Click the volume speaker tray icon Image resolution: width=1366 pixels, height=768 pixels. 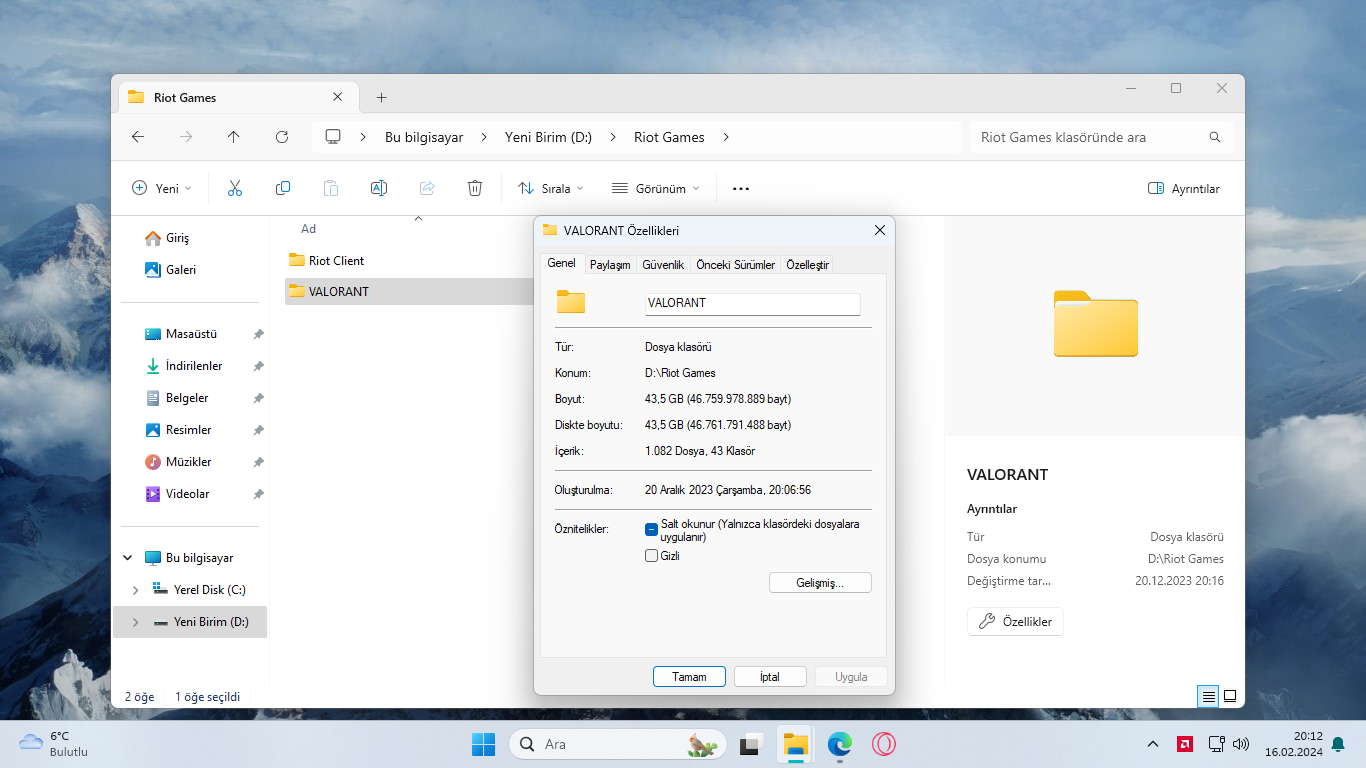pyautogui.click(x=1241, y=744)
